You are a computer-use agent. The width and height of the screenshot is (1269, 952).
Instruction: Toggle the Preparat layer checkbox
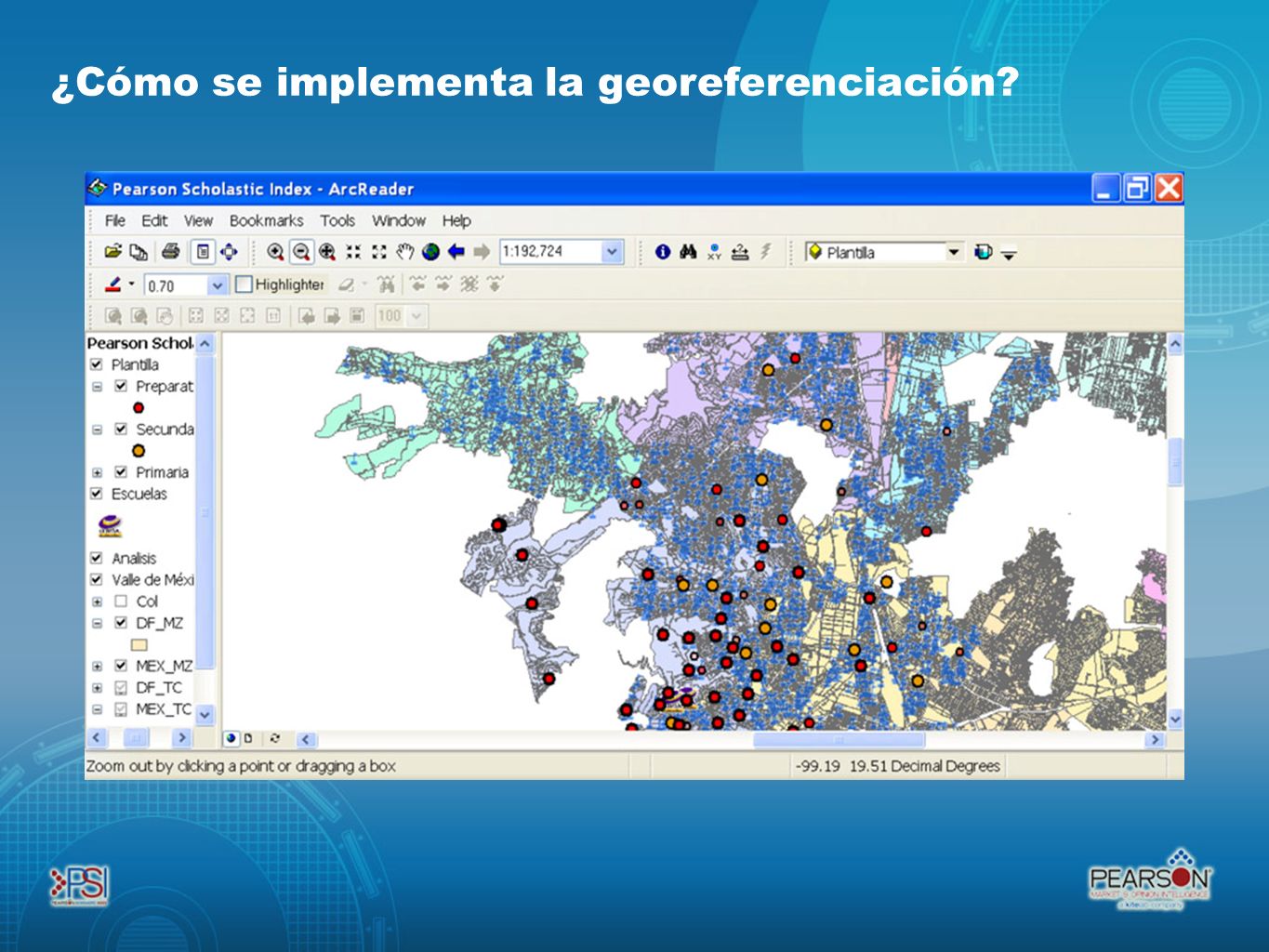tap(120, 386)
